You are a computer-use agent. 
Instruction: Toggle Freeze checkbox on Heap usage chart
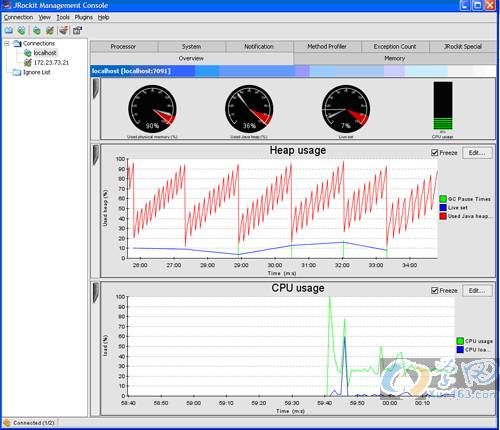point(434,153)
